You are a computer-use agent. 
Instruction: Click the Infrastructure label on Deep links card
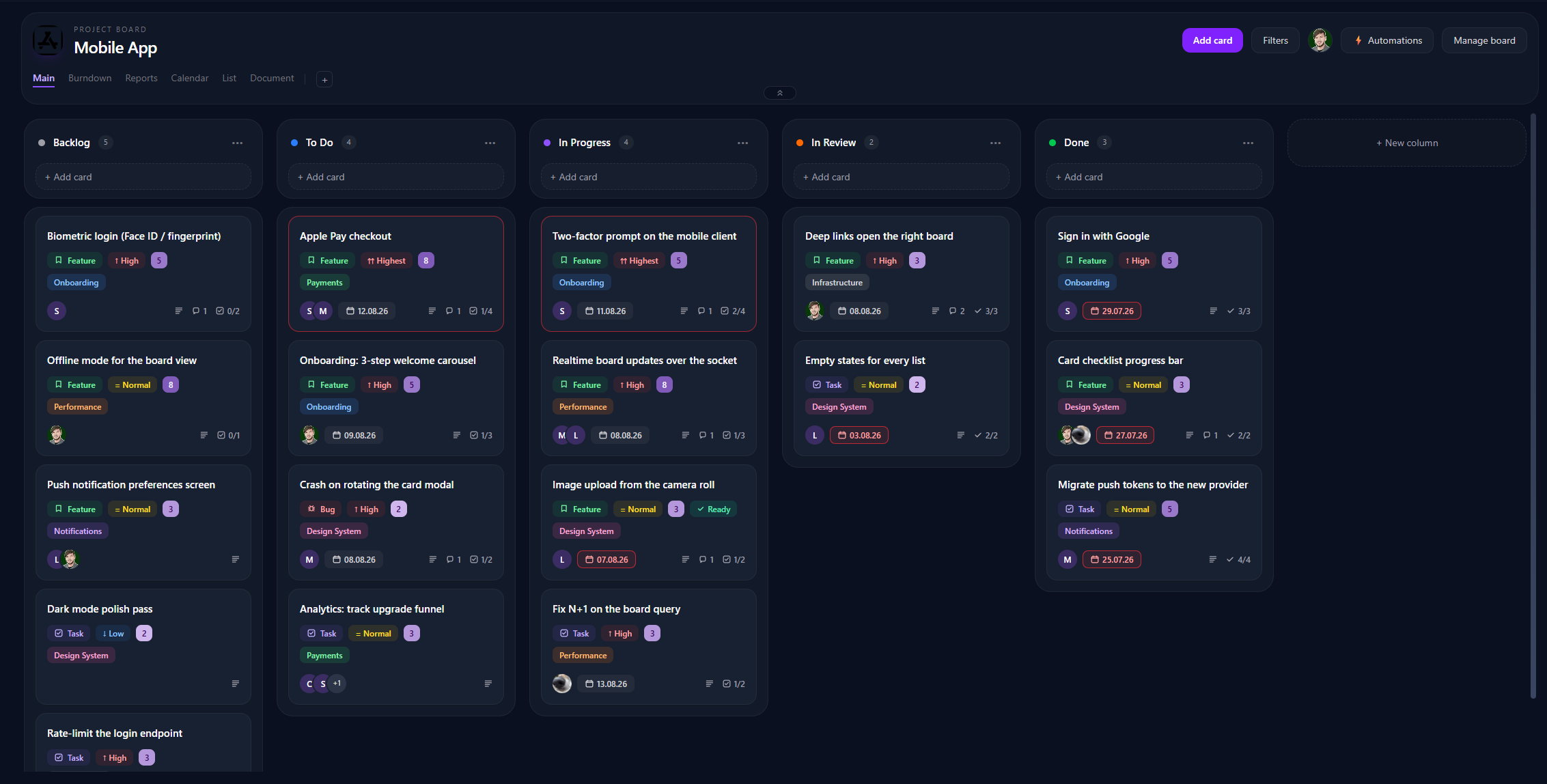(x=837, y=282)
